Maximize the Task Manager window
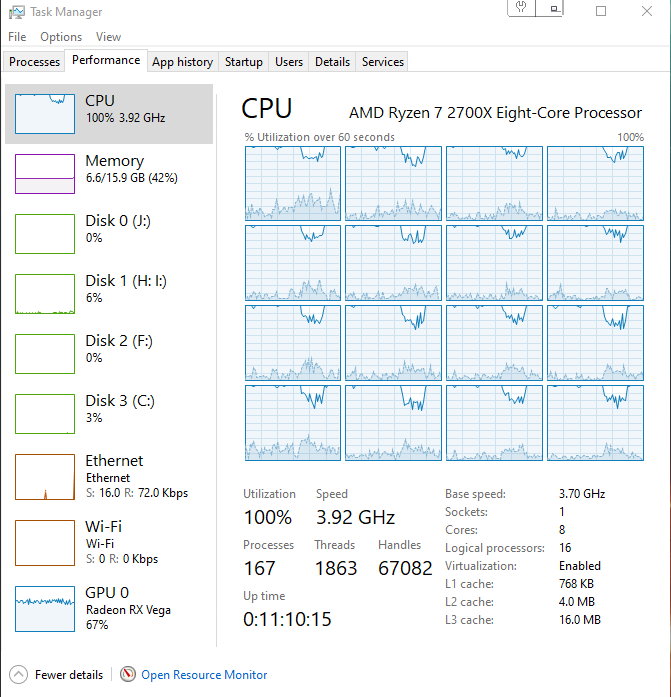This screenshot has height=697, width=671. pyautogui.click(x=601, y=11)
